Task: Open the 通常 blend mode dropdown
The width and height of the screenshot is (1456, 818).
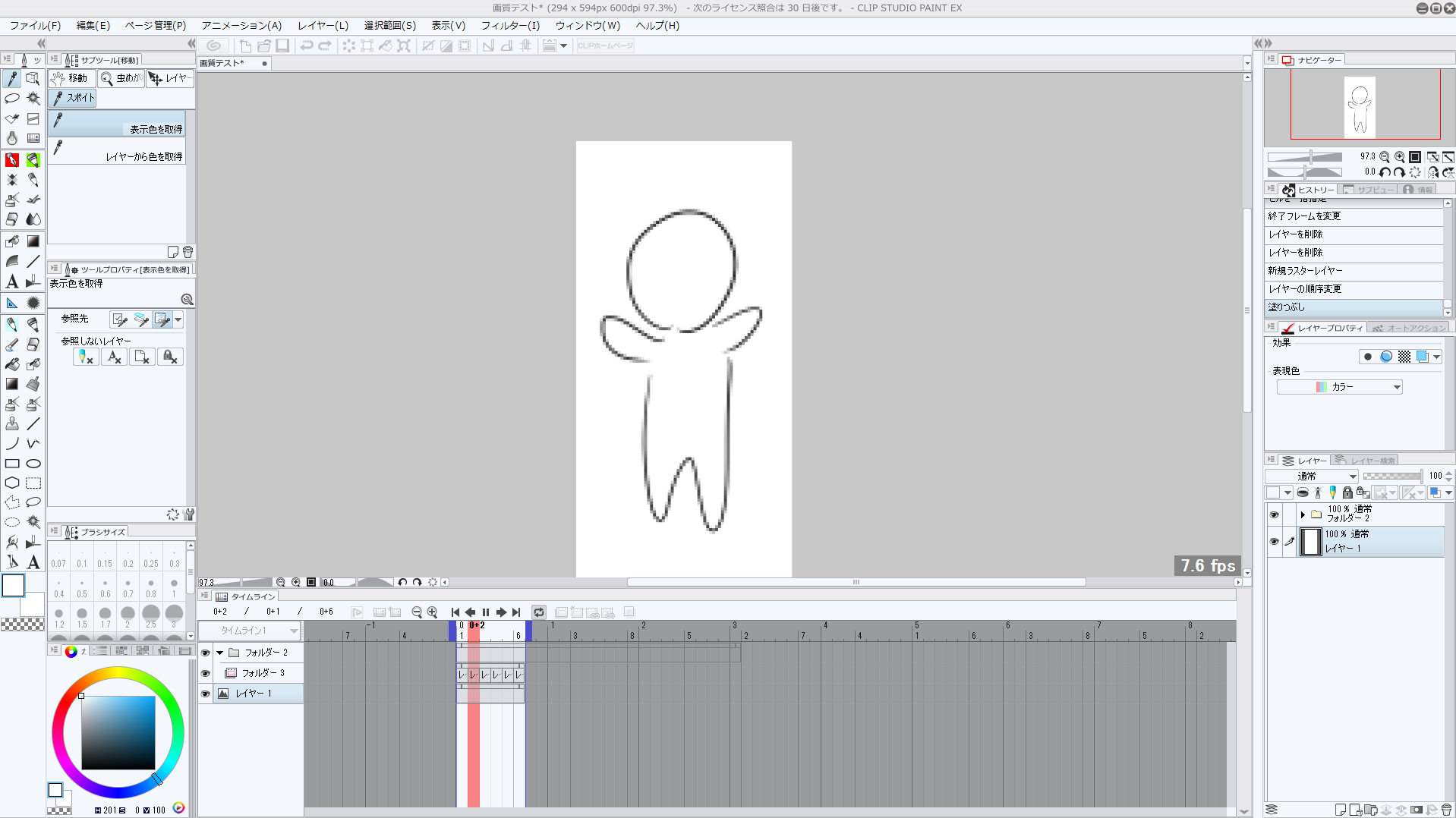Action: (1312, 476)
